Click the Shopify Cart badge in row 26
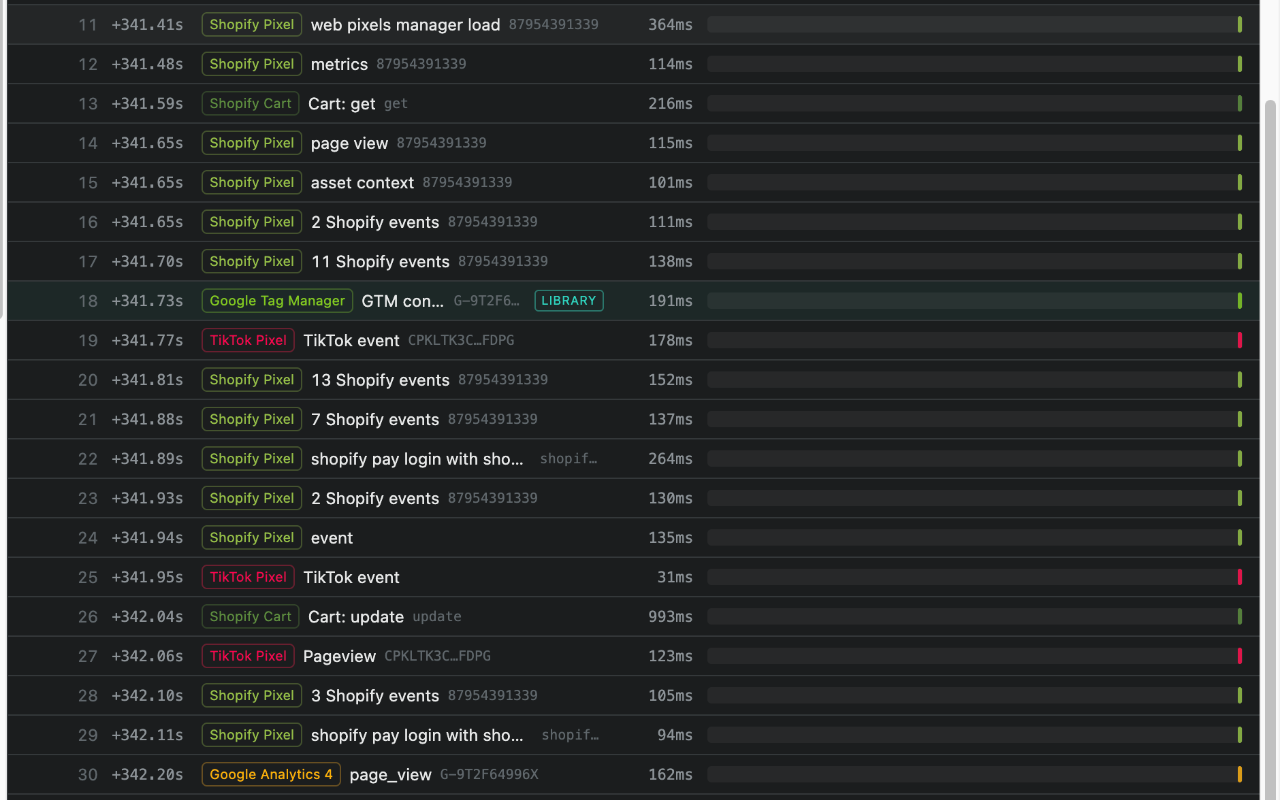Viewport: 1280px width, 800px height. click(x=250, y=616)
